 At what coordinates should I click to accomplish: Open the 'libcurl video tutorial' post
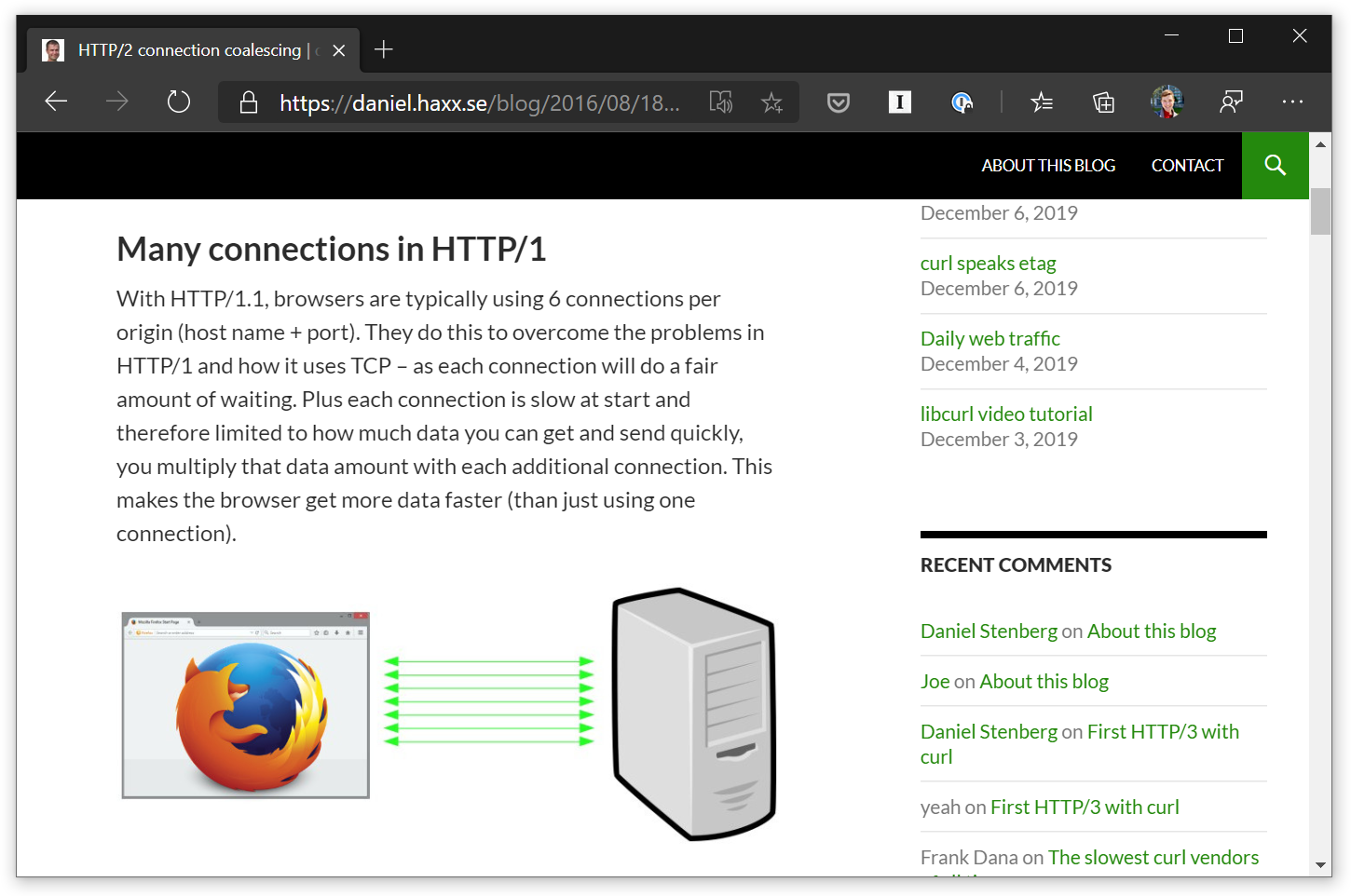click(1006, 414)
